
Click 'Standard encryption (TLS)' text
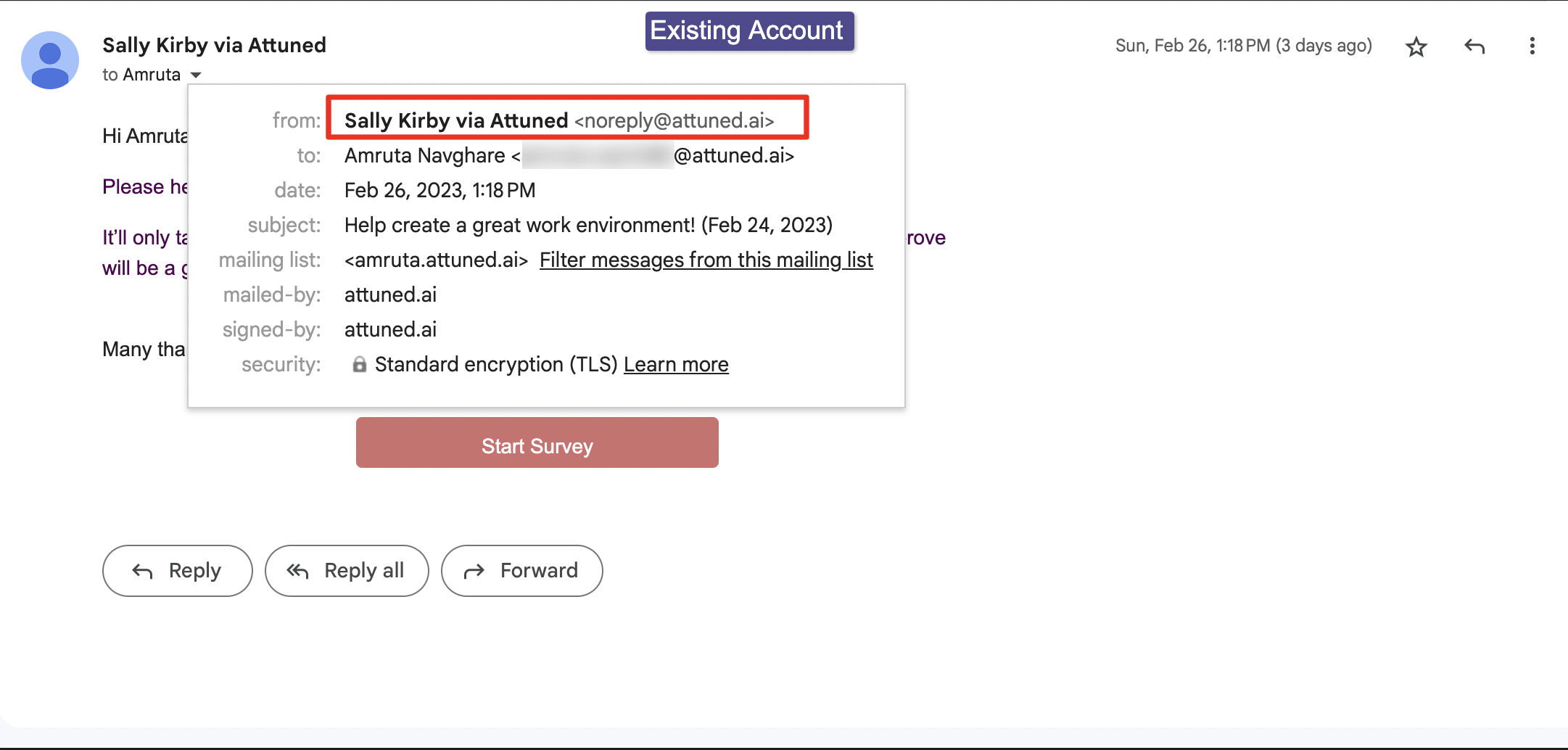pos(496,364)
